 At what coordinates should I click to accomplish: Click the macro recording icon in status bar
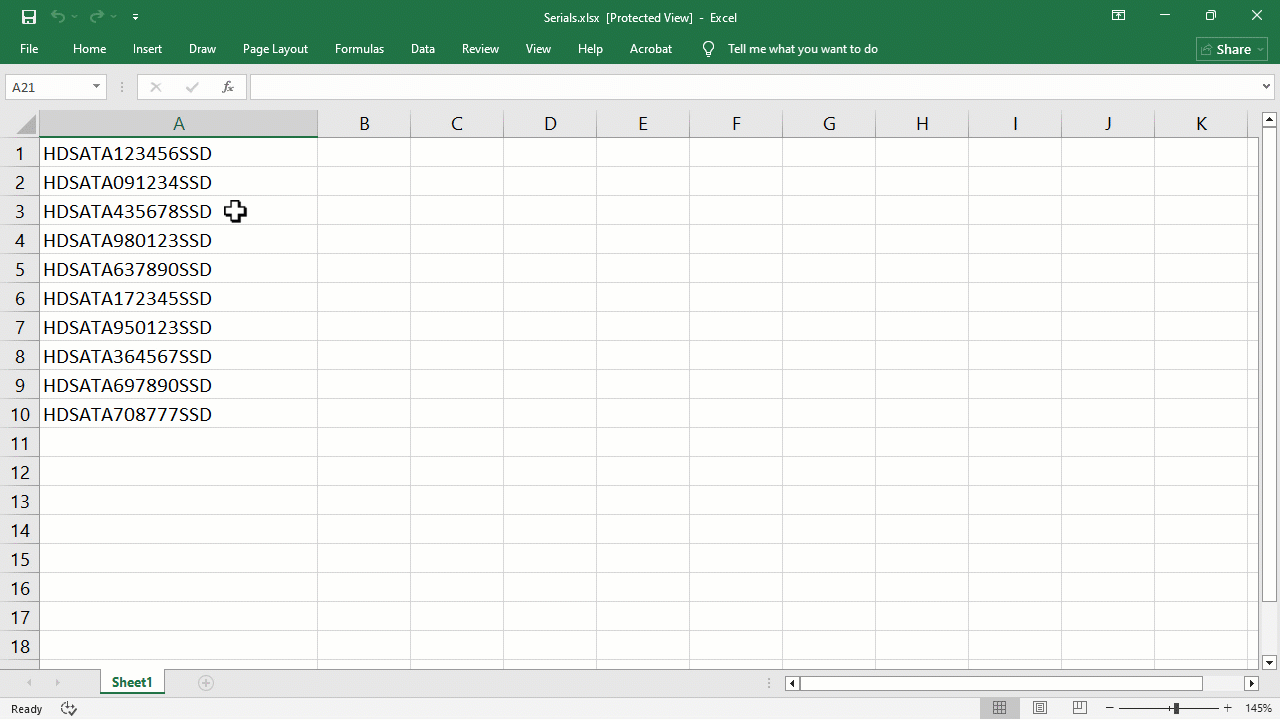pyautogui.click(x=69, y=708)
